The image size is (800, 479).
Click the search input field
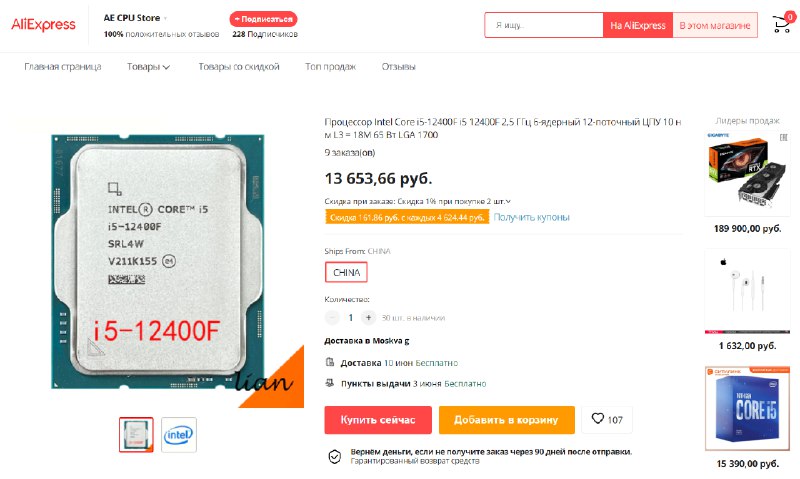tap(544, 25)
